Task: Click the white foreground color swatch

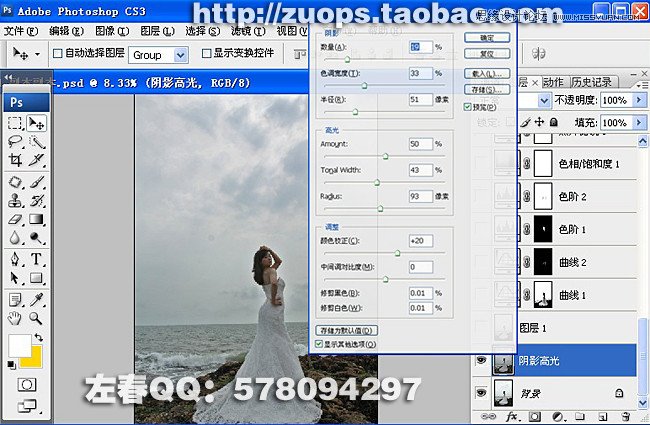Action: (x=19, y=346)
